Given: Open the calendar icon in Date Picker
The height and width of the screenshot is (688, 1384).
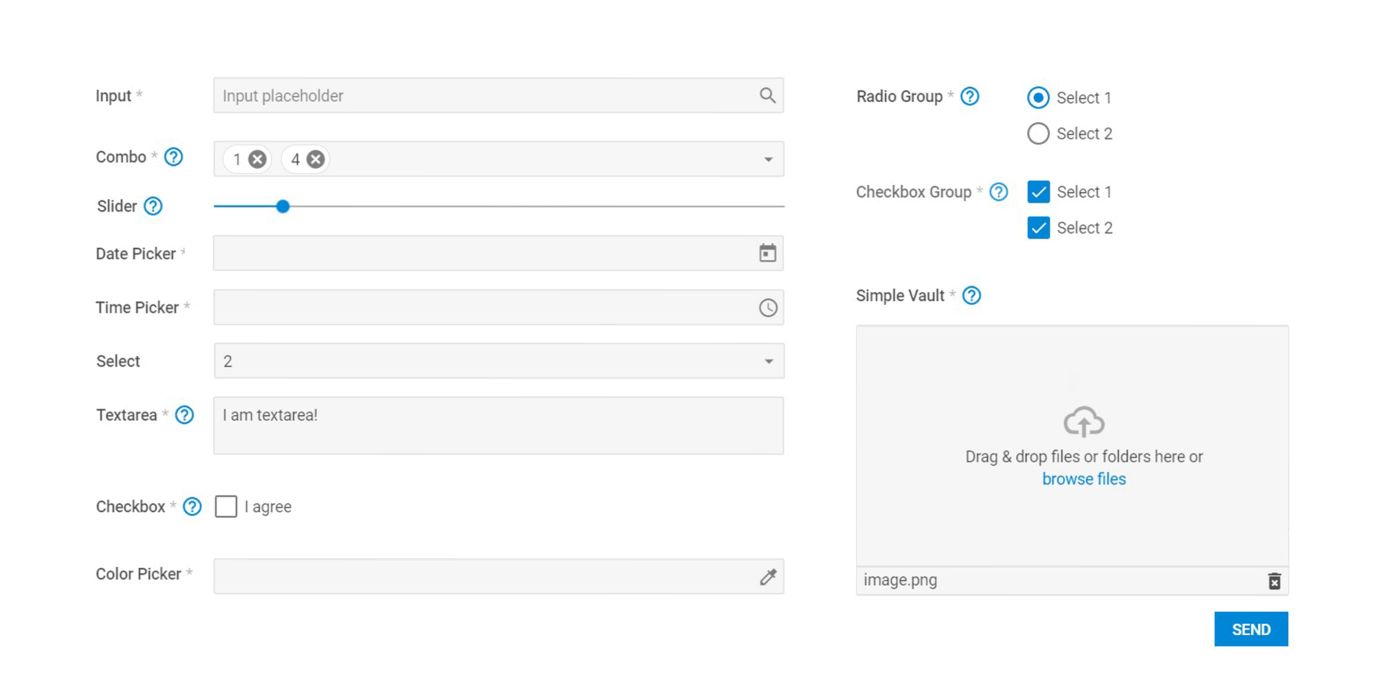Looking at the screenshot, I should tap(767, 253).
